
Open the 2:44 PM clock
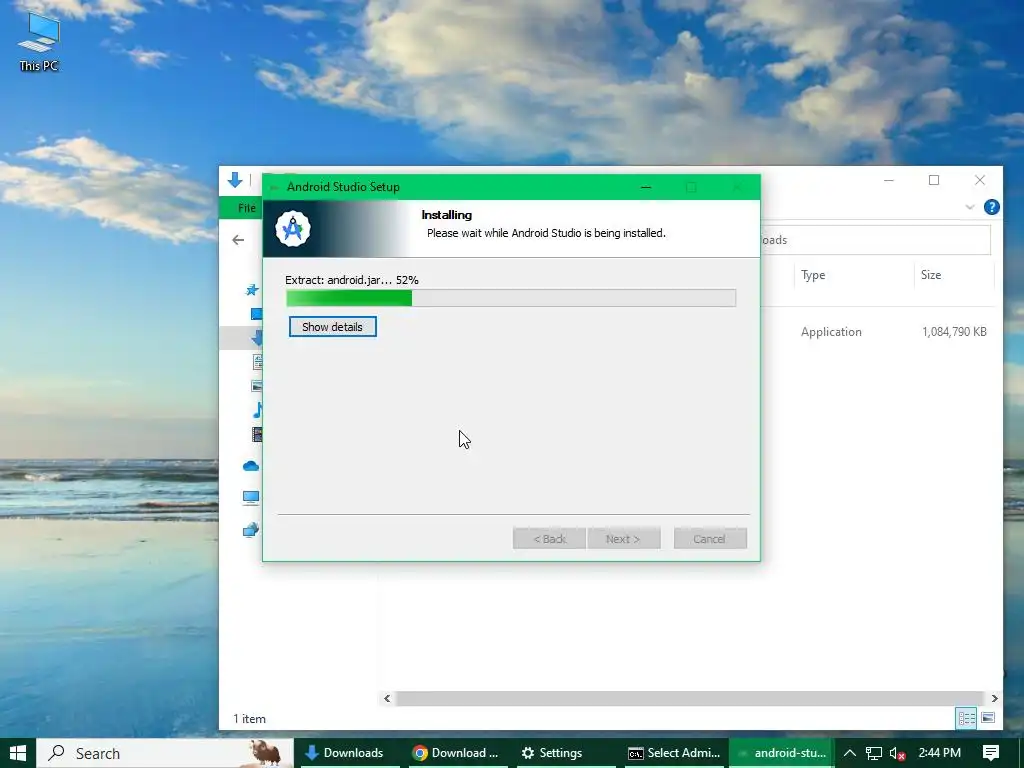point(940,753)
